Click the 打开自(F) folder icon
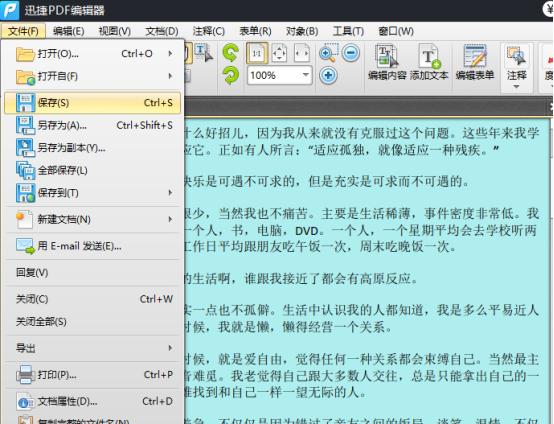The width and height of the screenshot is (554, 424). 25,77
